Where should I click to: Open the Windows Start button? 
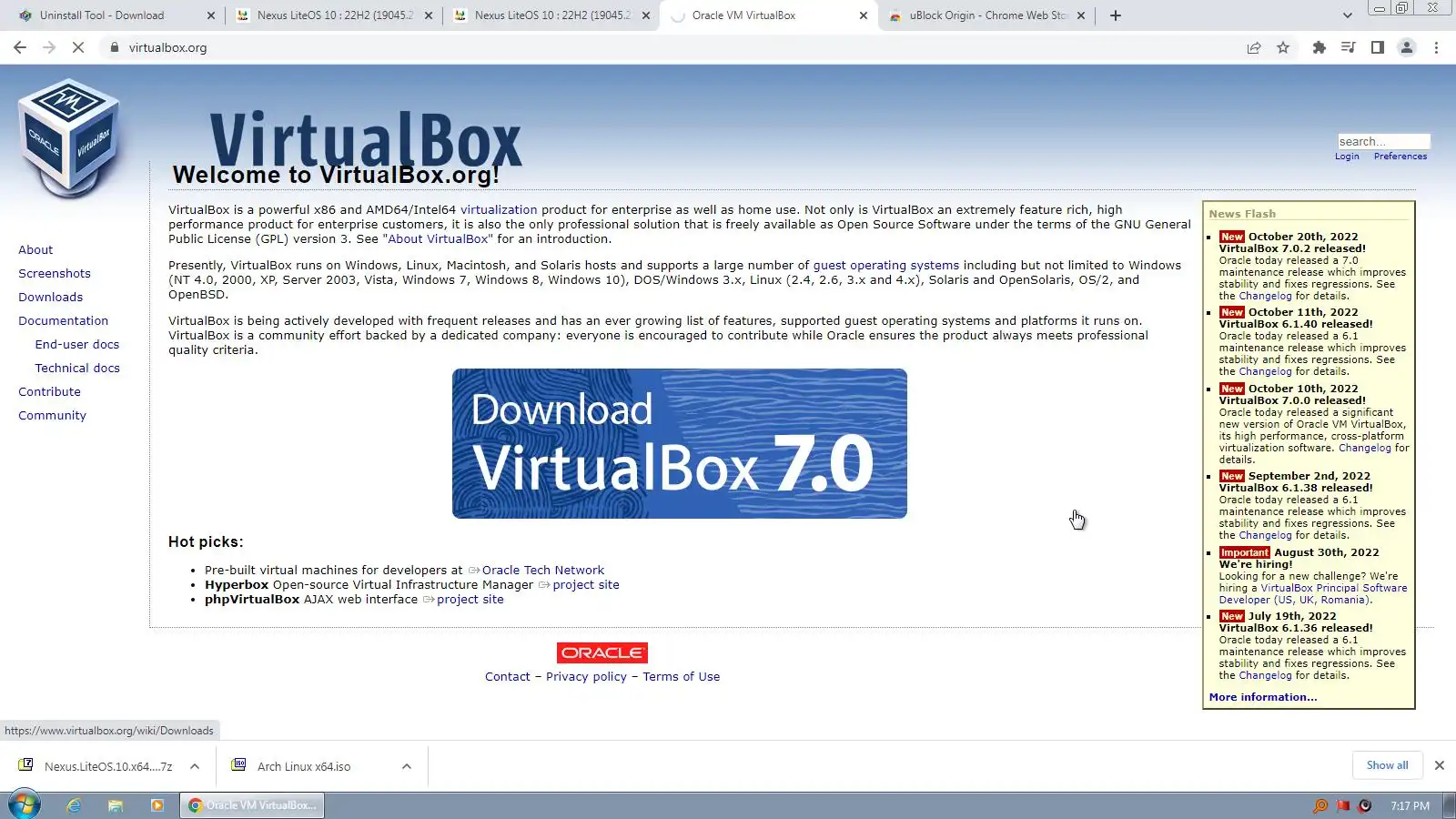coord(25,805)
